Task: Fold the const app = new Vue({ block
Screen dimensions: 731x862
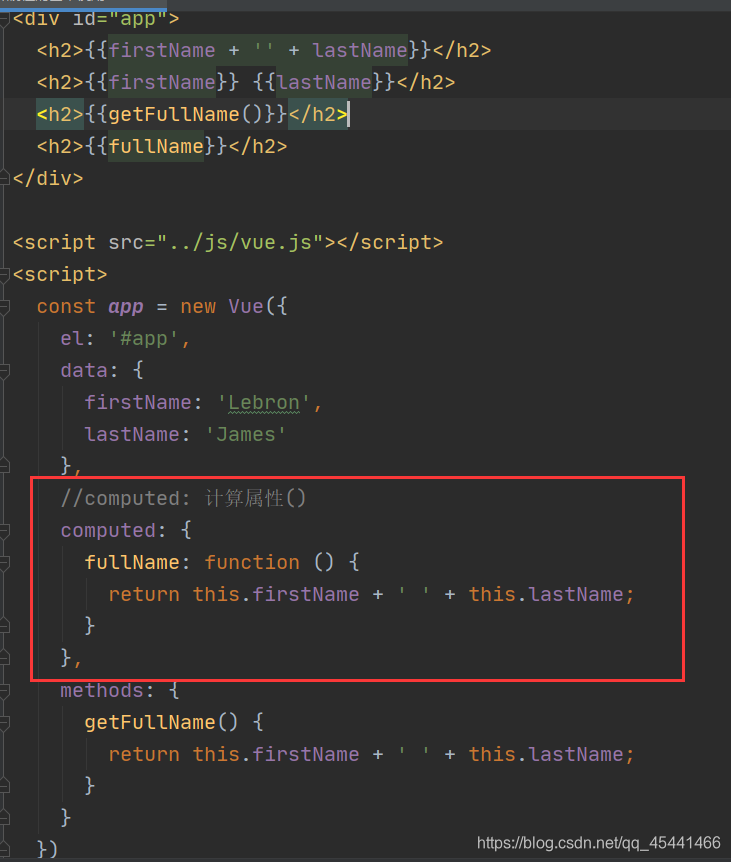Action: click(4, 306)
